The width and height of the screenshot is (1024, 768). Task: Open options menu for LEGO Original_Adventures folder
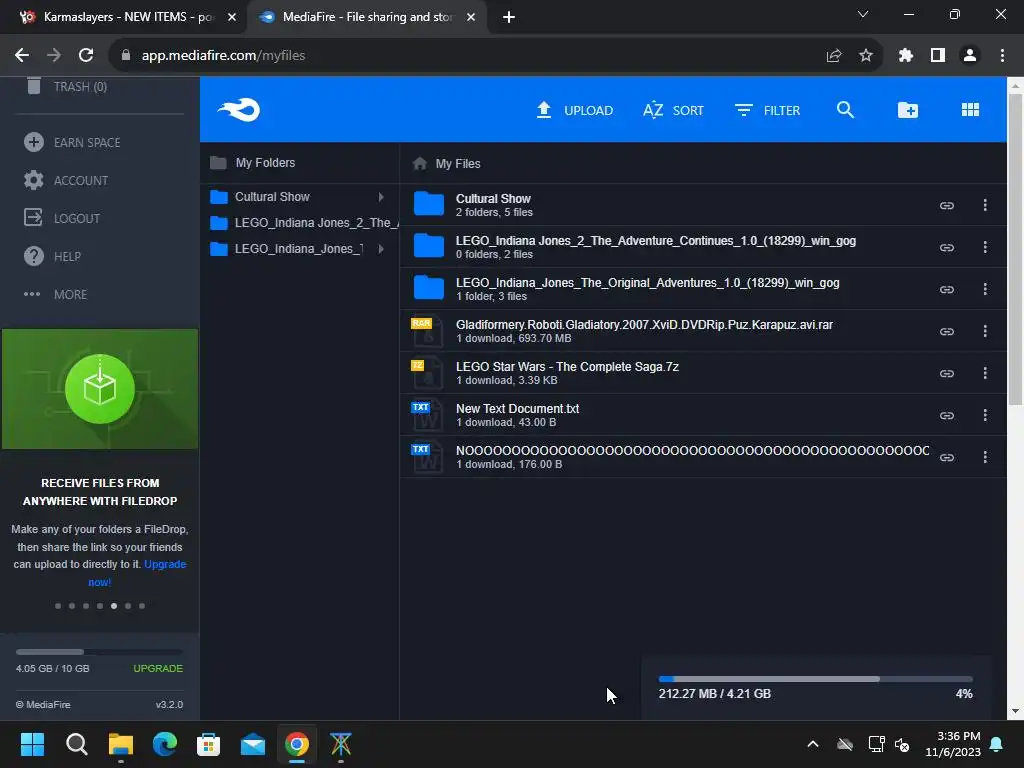pyautogui.click(x=985, y=289)
